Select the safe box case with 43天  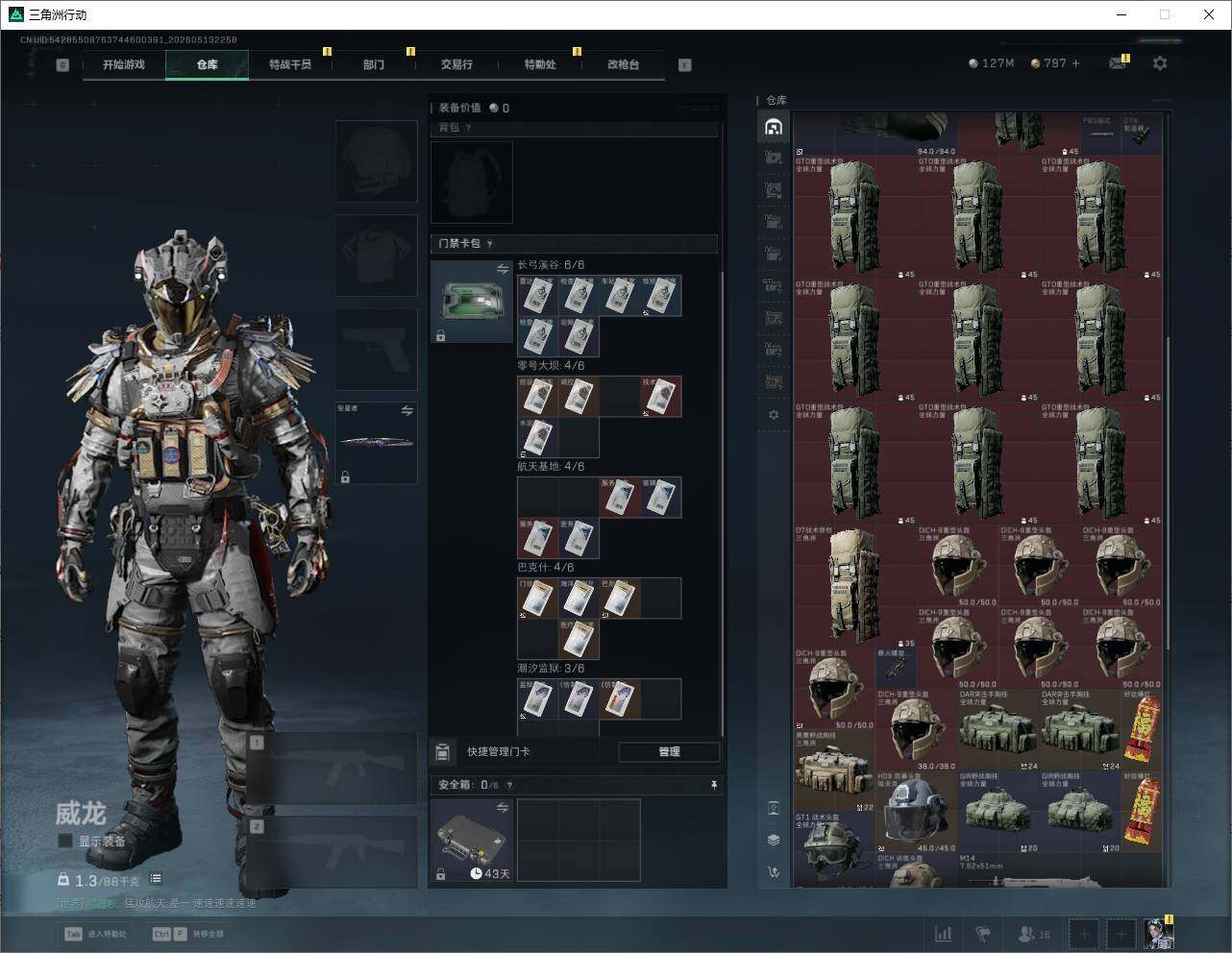click(472, 841)
